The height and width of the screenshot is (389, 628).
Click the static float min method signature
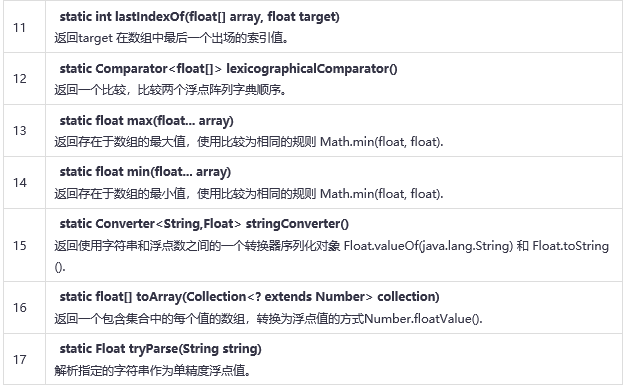[145, 172]
